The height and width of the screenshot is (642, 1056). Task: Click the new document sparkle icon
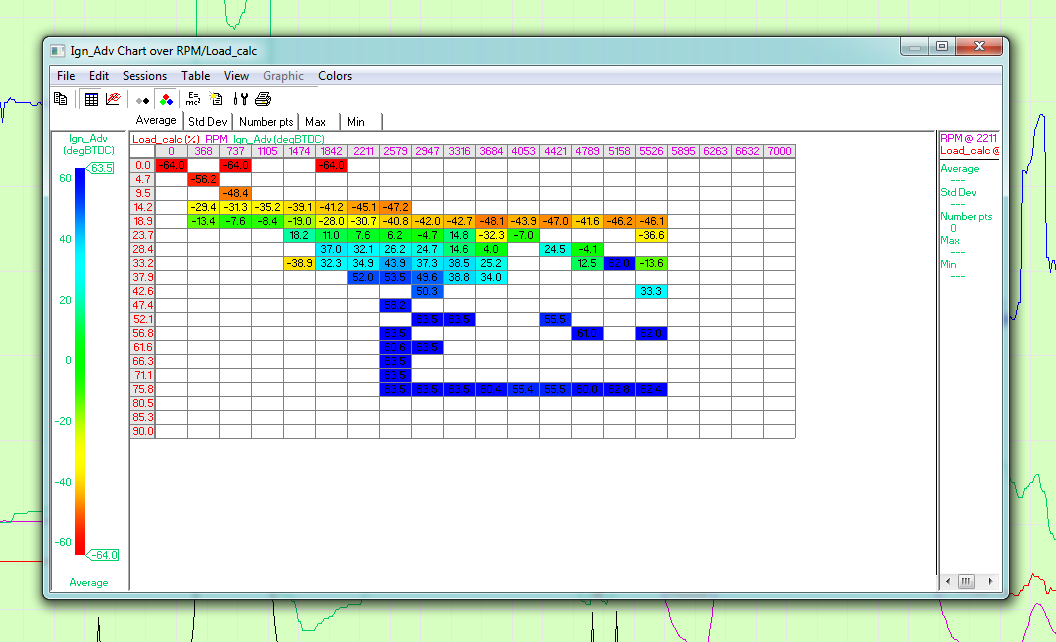pyautogui.click(x=216, y=99)
